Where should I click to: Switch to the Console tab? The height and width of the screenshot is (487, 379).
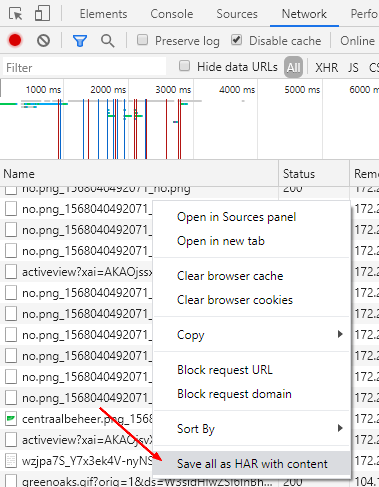pyautogui.click(x=171, y=14)
